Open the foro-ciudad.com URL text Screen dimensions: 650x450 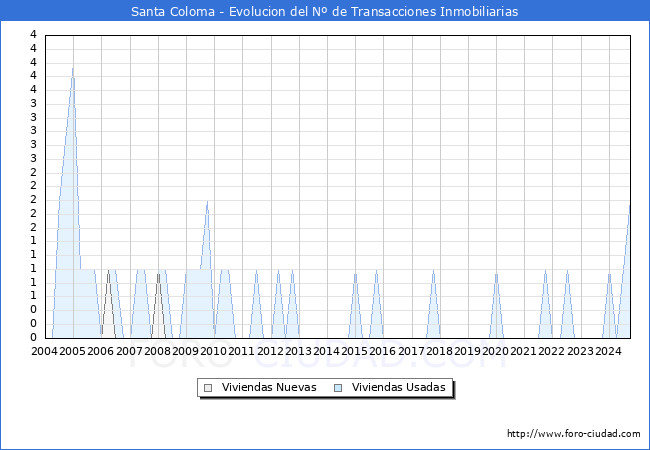click(574, 434)
